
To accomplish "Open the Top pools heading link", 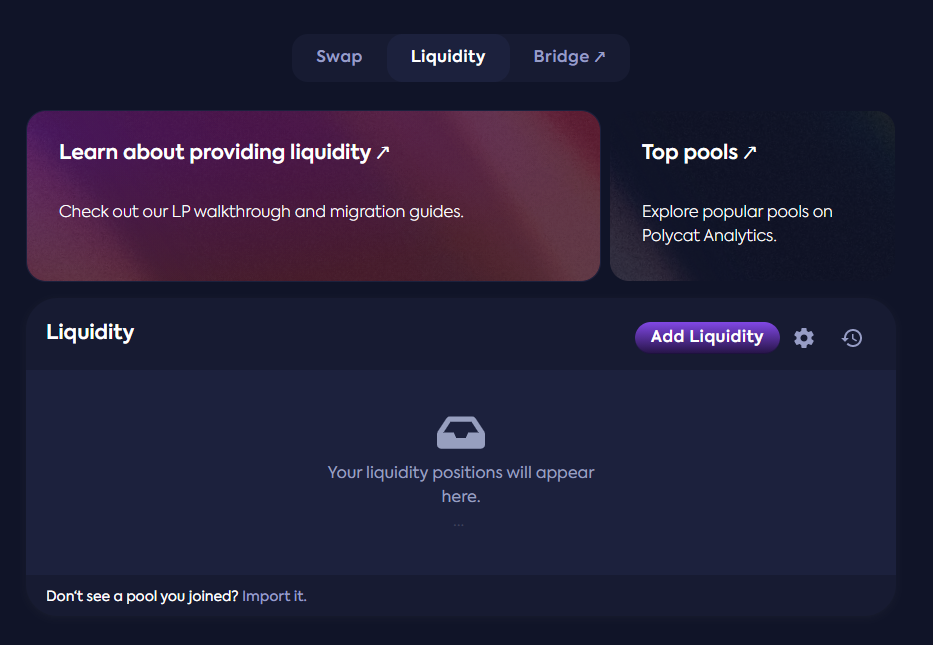I will 690,152.
